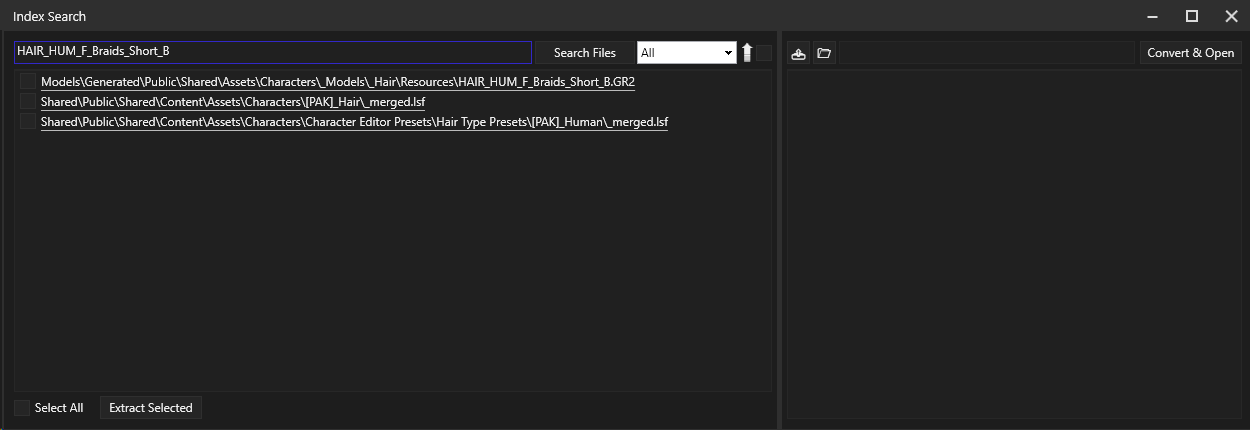This screenshot has height=430, width=1250.
Task: Click the open folder icon in preview panel
Action: click(824, 53)
